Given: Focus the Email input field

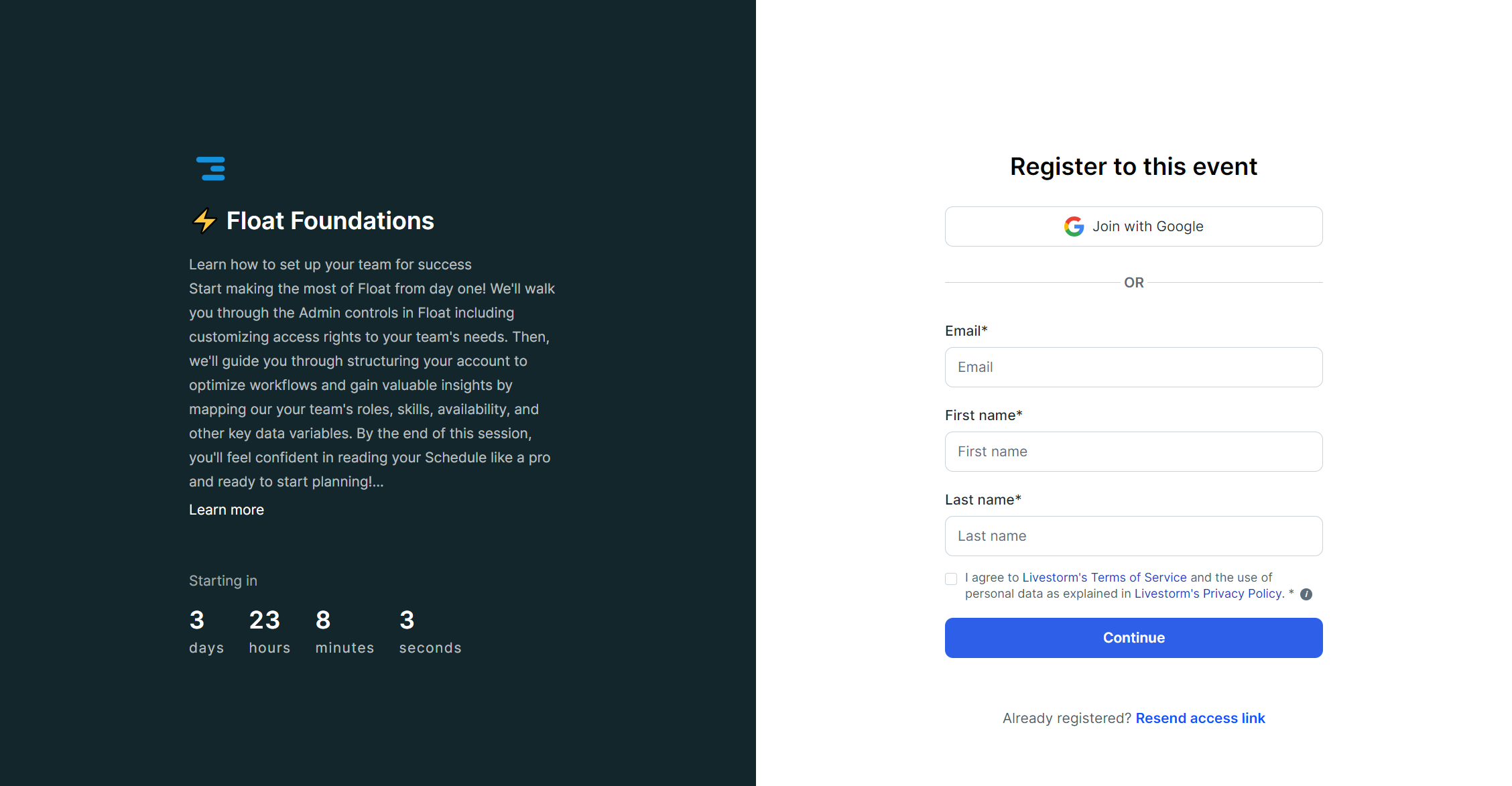Looking at the screenshot, I should pos(1133,367).
